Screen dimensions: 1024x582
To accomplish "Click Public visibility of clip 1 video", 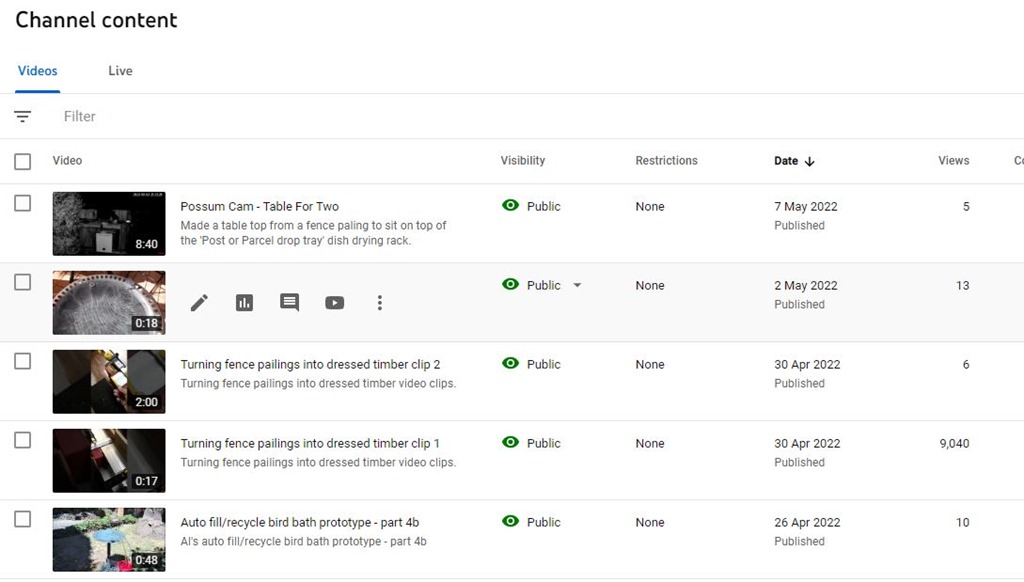I will click(x=543, y=443).
